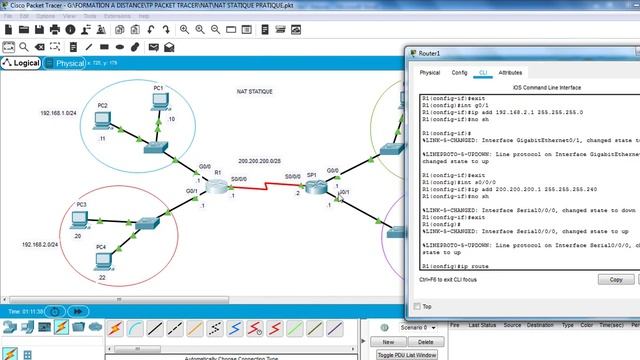Click the New file toolbar icon
The width and height of the screenshot is (640, 360).
pyautogui.click(x=9, y=29)
